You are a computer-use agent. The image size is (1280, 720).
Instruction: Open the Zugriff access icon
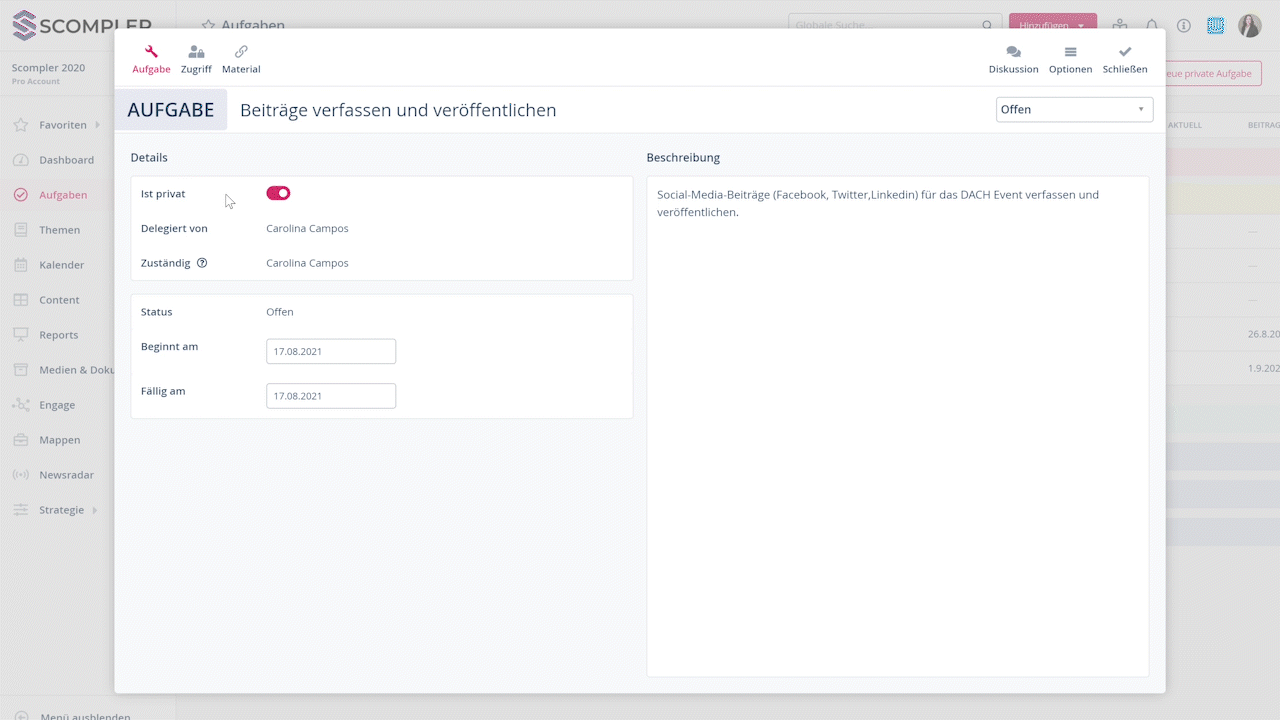point(196,52)
